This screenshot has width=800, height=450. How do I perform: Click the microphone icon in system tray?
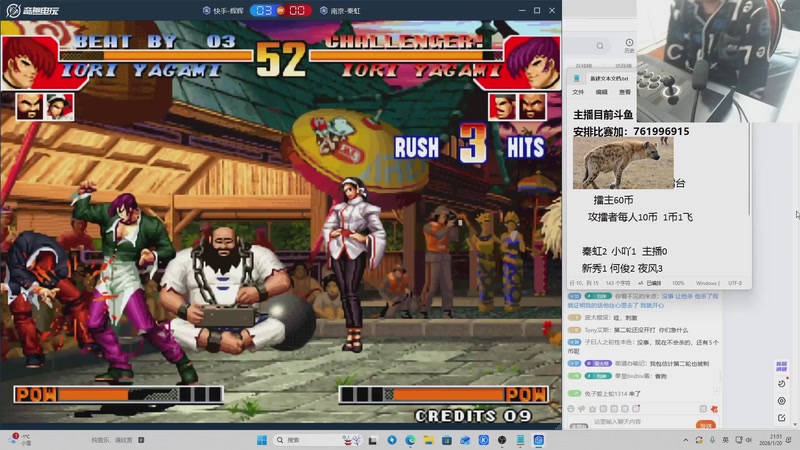click(712, 440)
